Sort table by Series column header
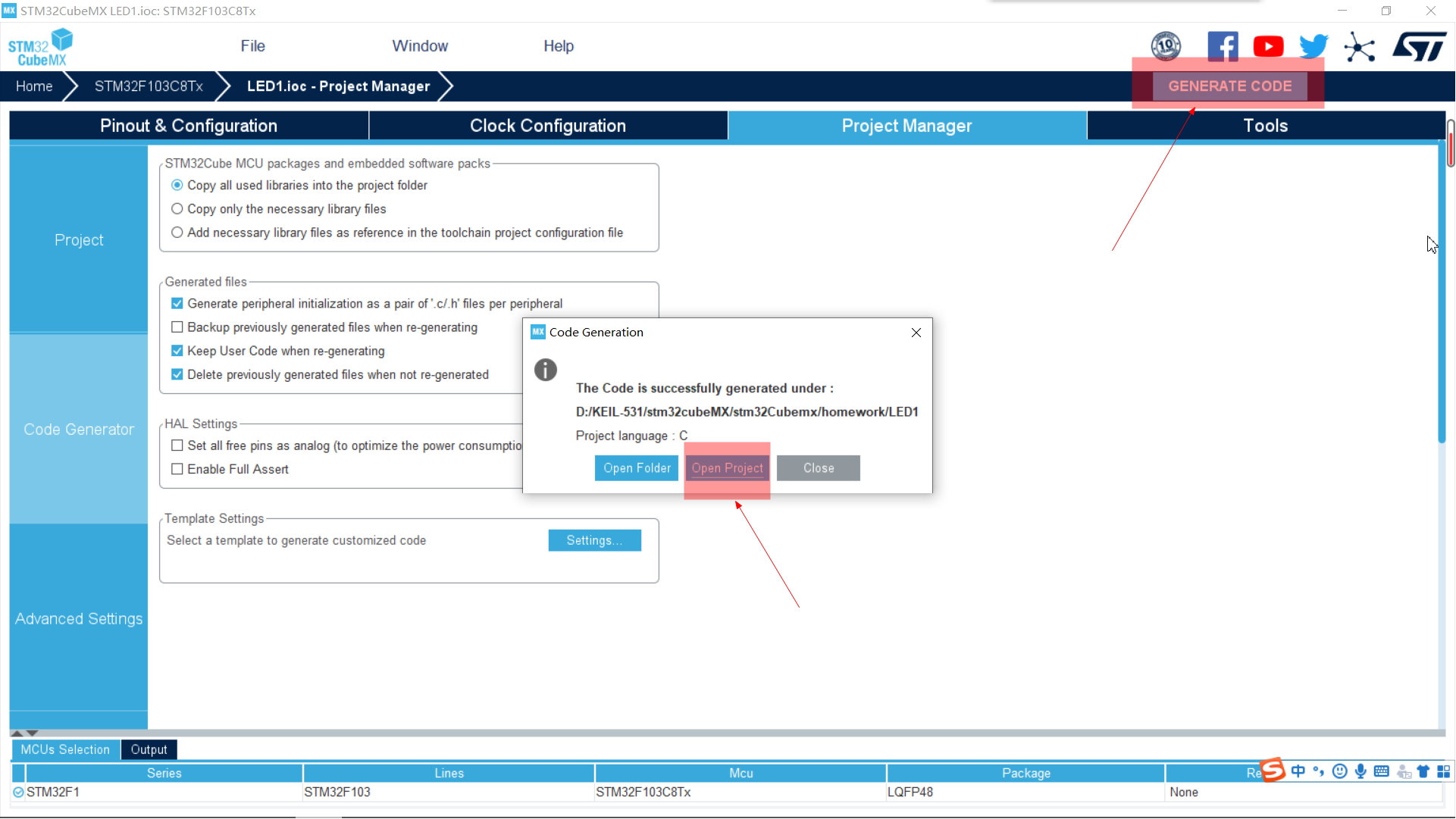The height and width of the screenshot is (819, 1456). [x=164, y=774]
